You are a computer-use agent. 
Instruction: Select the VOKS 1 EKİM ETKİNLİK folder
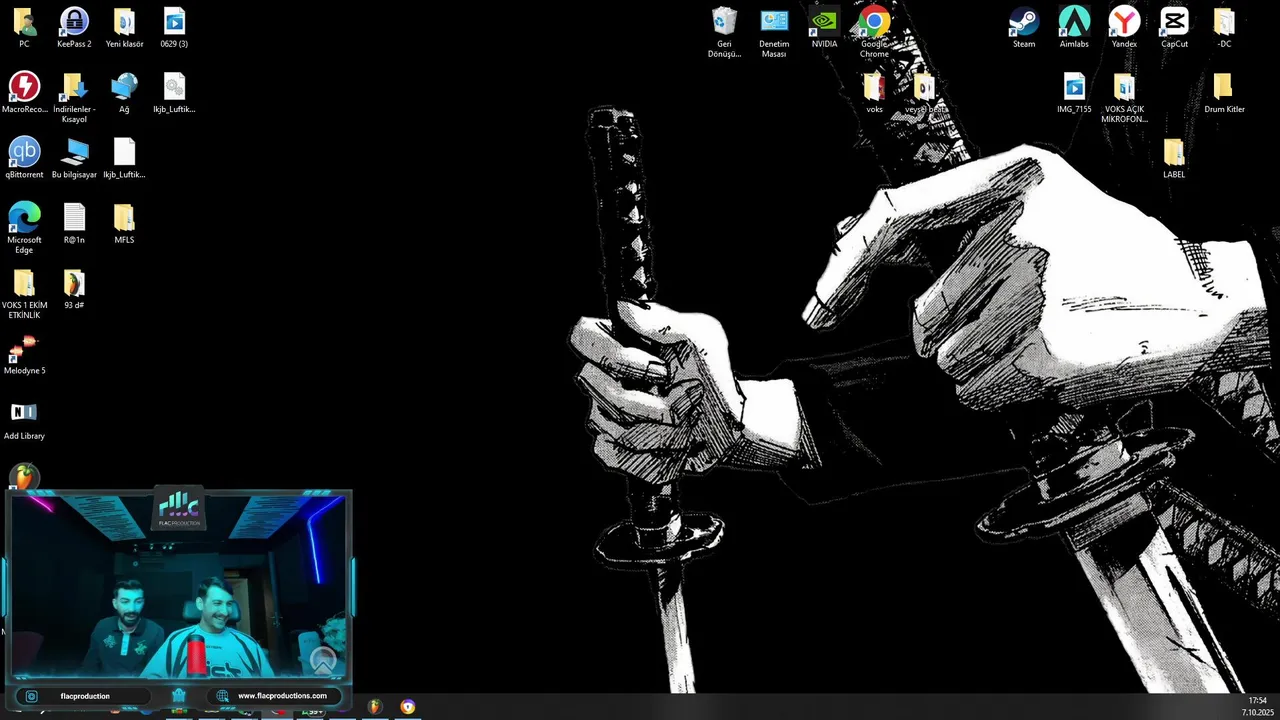point(24,293)
